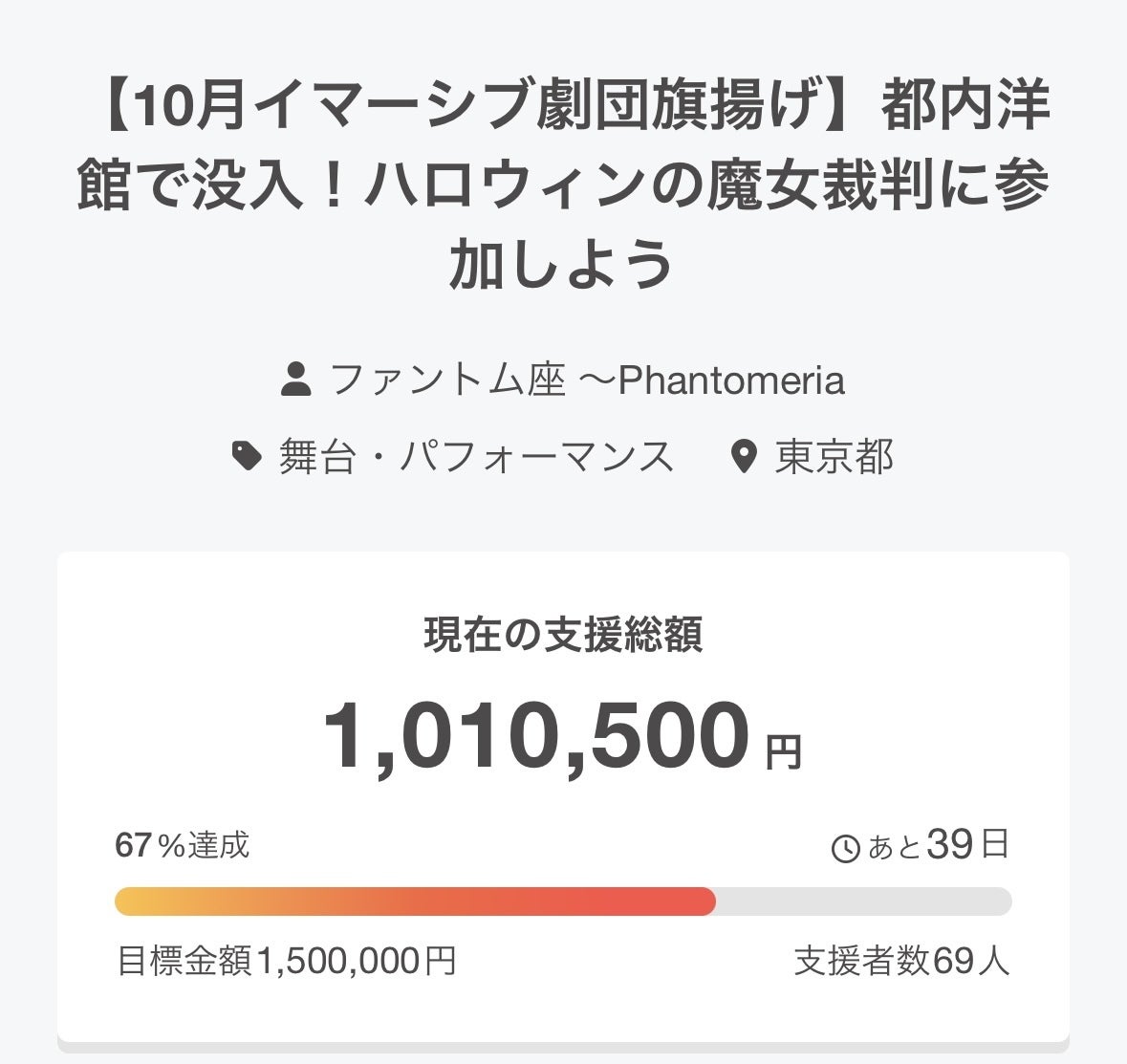
Task: Select the 東京都 location link
Action: (x=834, y=456)
